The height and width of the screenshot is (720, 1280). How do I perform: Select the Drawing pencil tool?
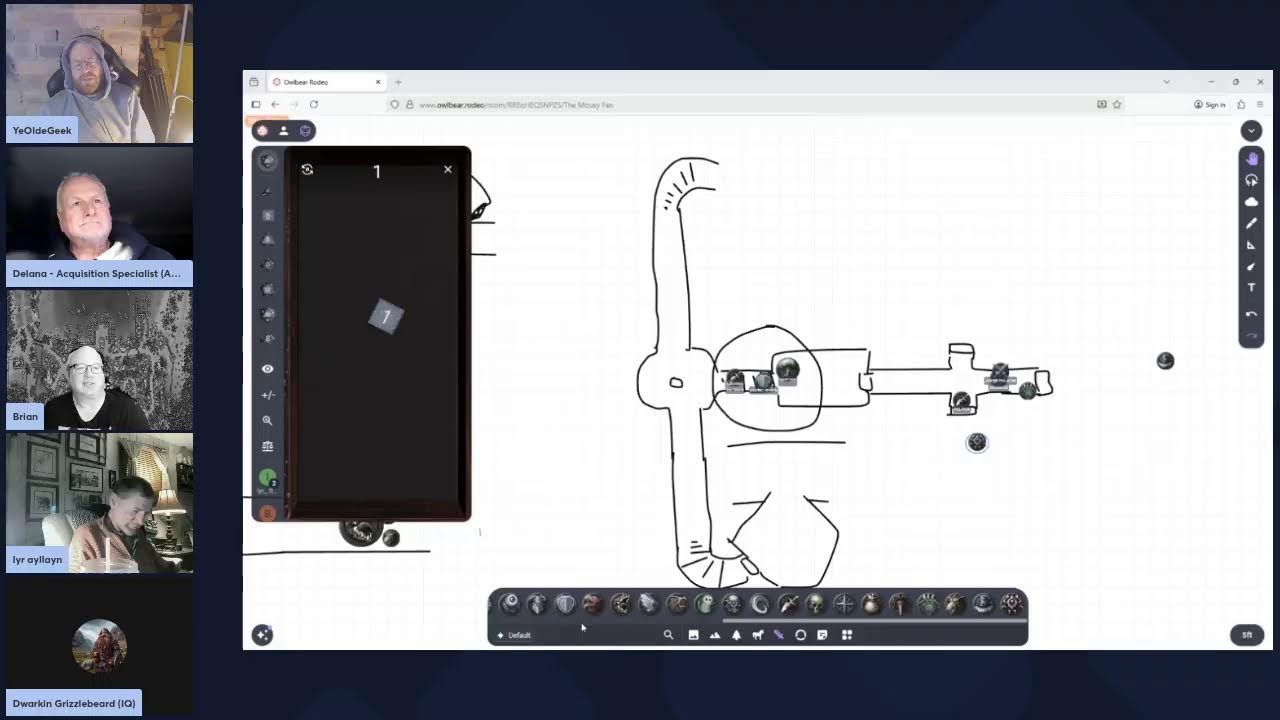(1251, 224)
